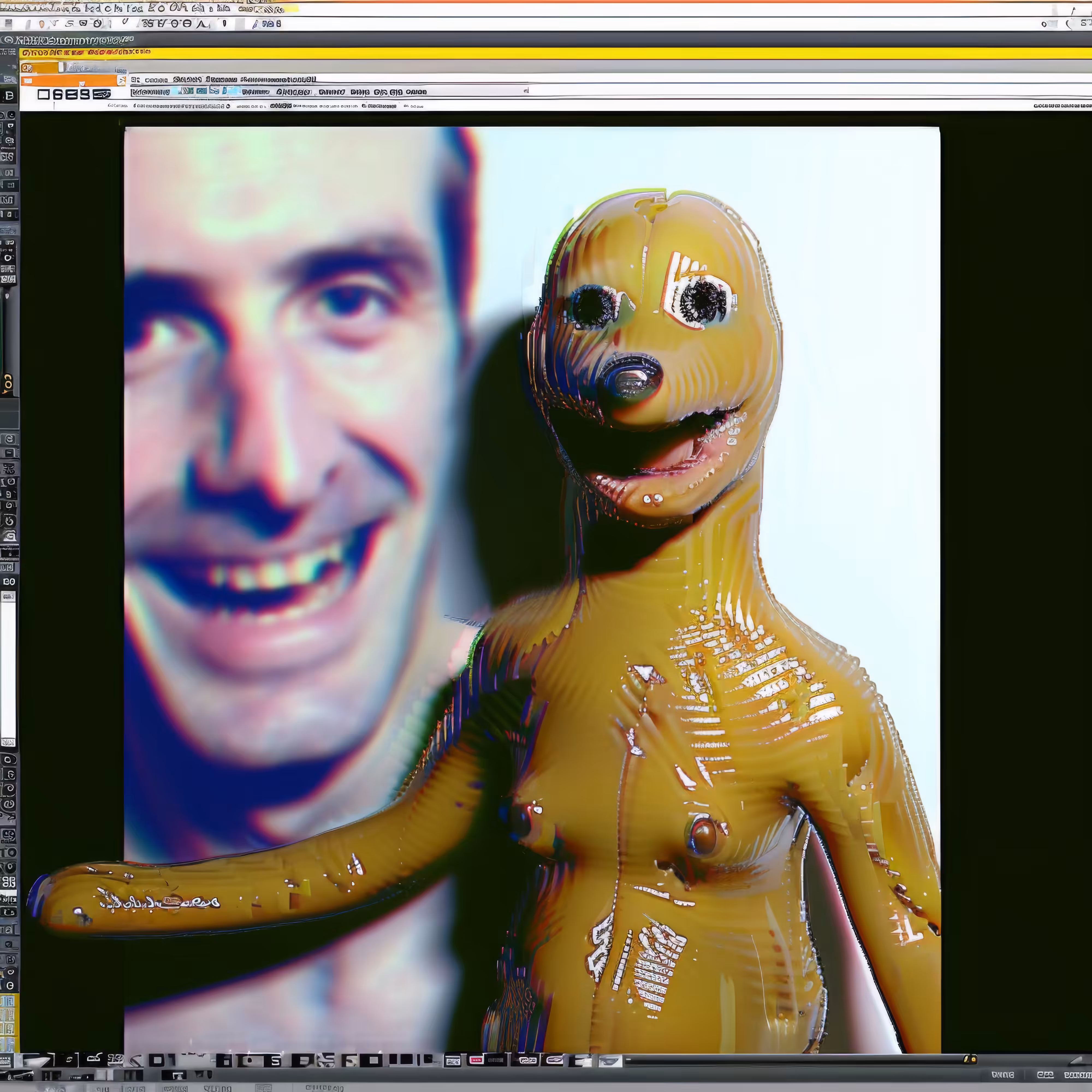Click the yellow title strip at the window's top
Viewport: 1092px width, 1092px height.
556,53
